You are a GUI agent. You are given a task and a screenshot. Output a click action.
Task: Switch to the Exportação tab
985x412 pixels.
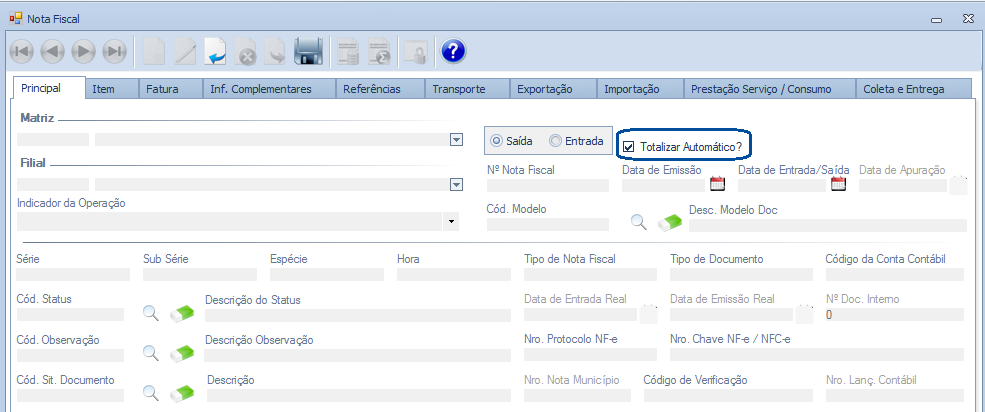pyautogui.click(x=553, y=89)
